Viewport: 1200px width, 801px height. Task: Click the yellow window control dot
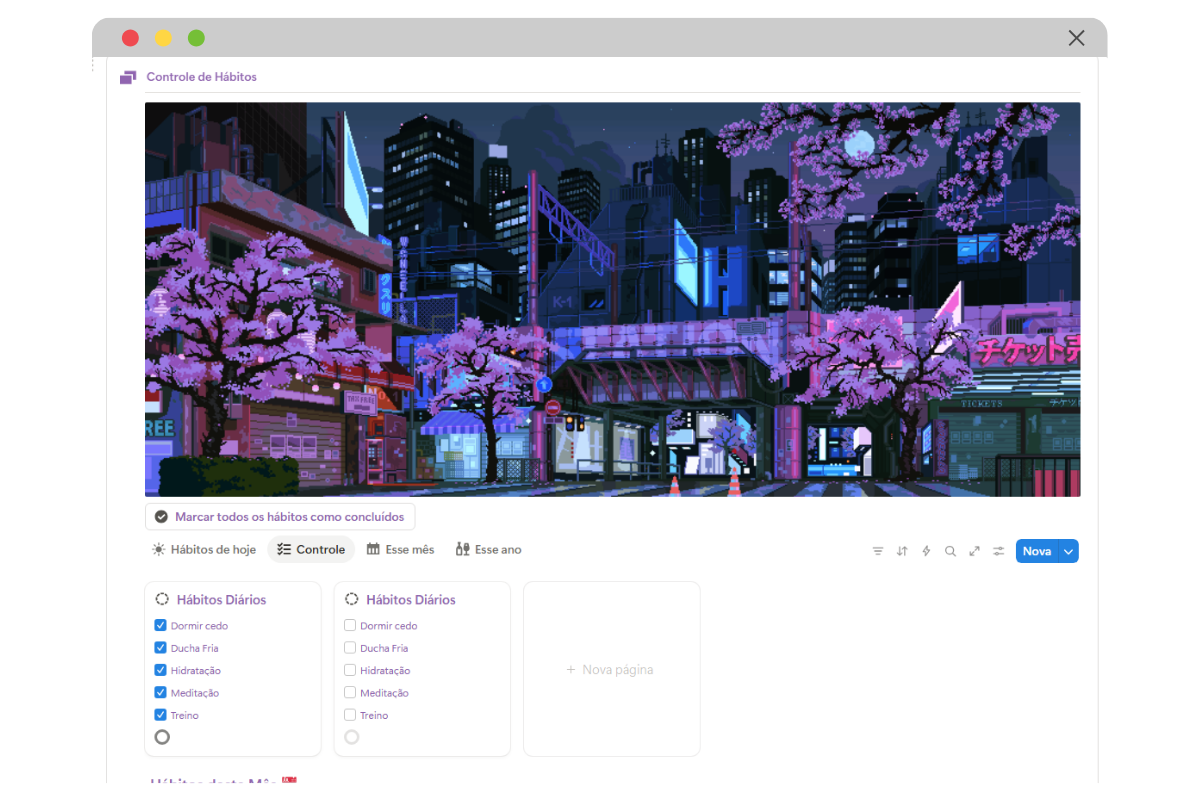click(x=163, y=38)
